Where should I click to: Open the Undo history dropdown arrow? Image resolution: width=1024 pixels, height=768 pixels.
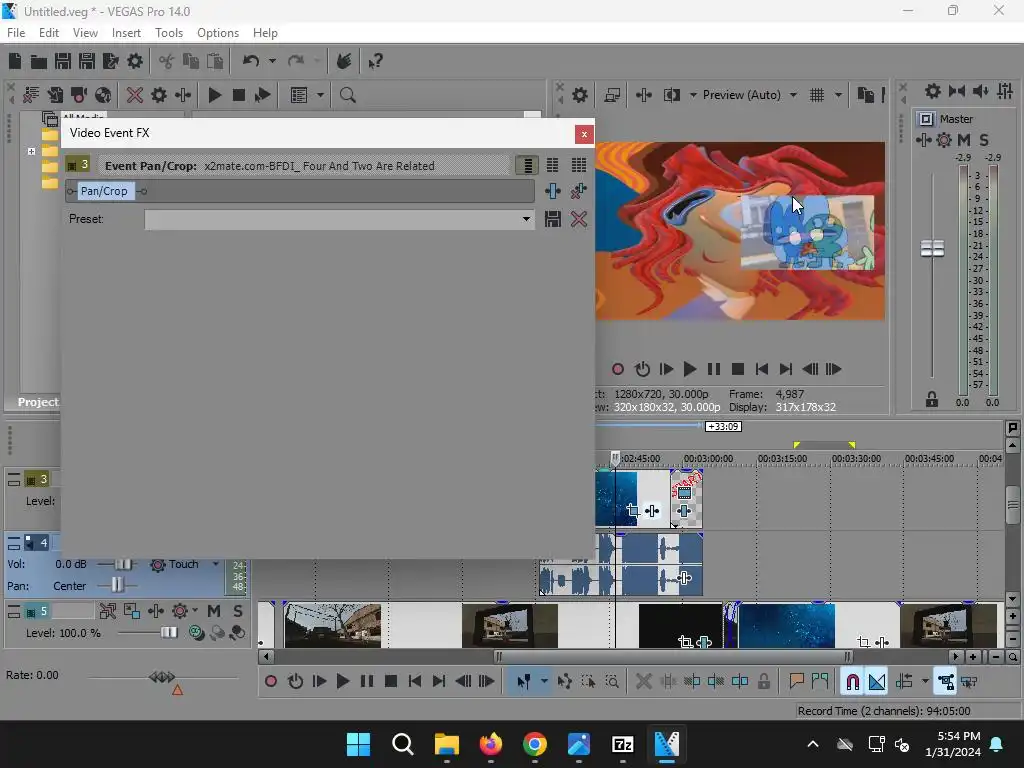(272, 61)
